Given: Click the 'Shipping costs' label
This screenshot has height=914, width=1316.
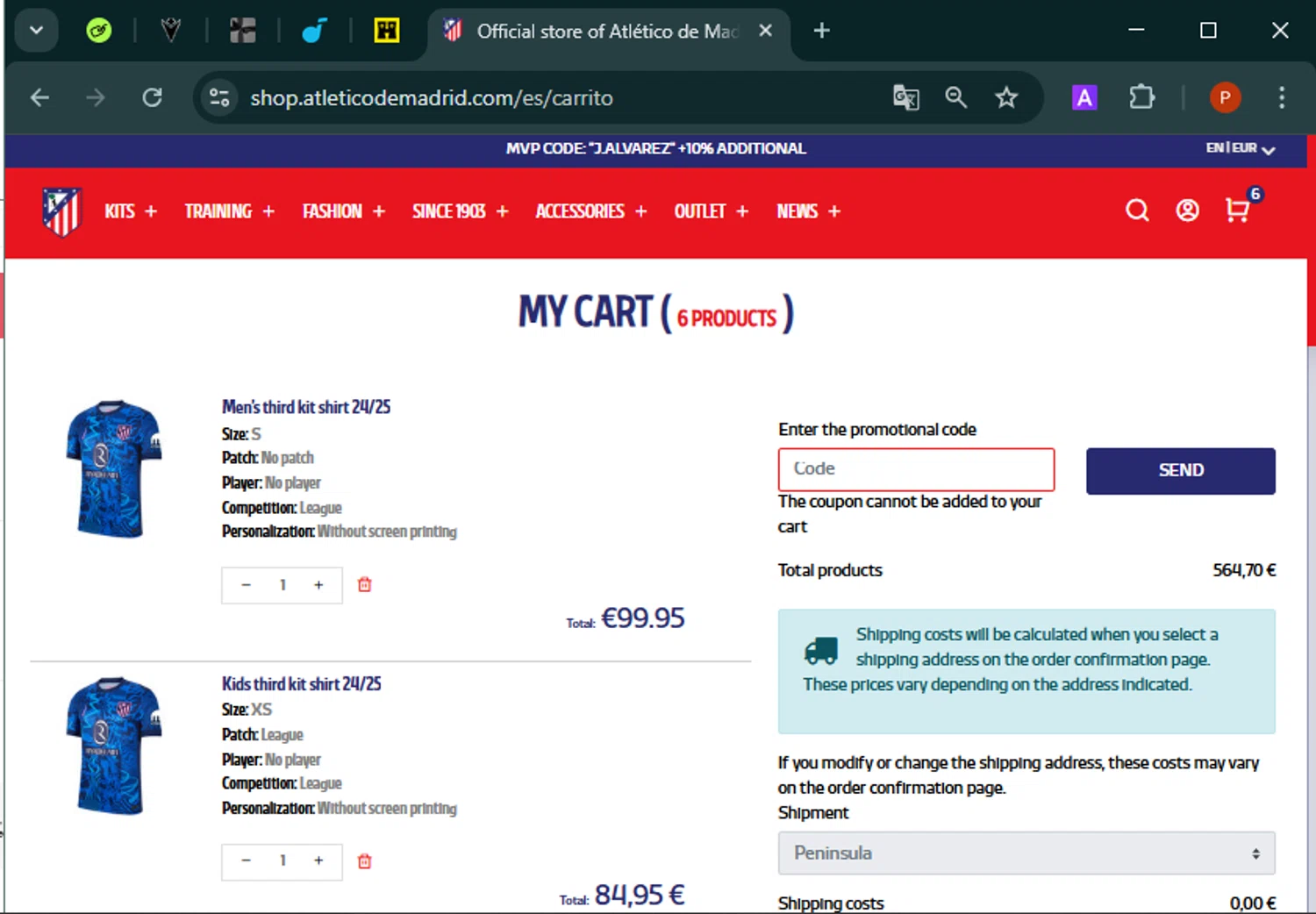Looking at the screenshot, I should click(x=830, y=903).
